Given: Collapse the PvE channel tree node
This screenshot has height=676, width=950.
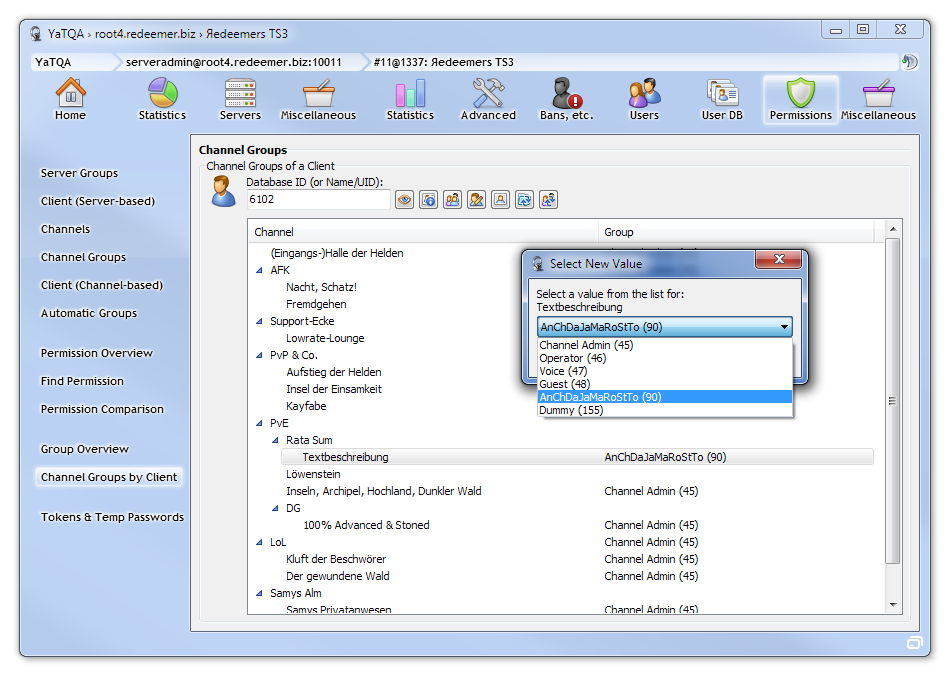Looking at the screenshot, I should pyautogui.click(x=260, y=423).
